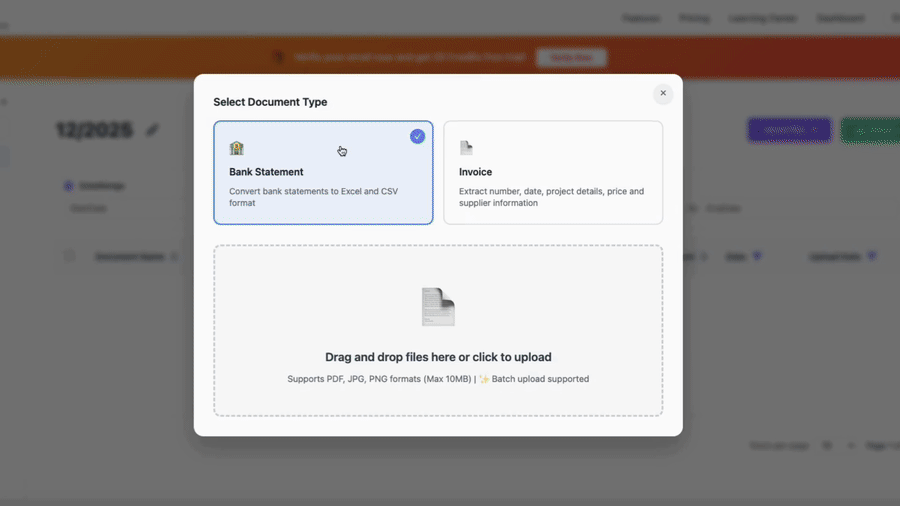
Task: Click the button in the orange banner
Action: 571,58
